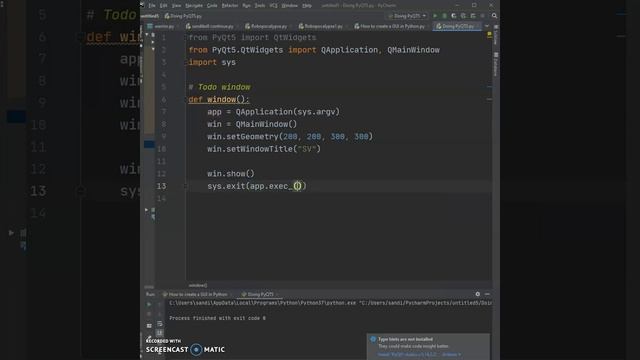Click the window() breadcrumb below editor

198,285
